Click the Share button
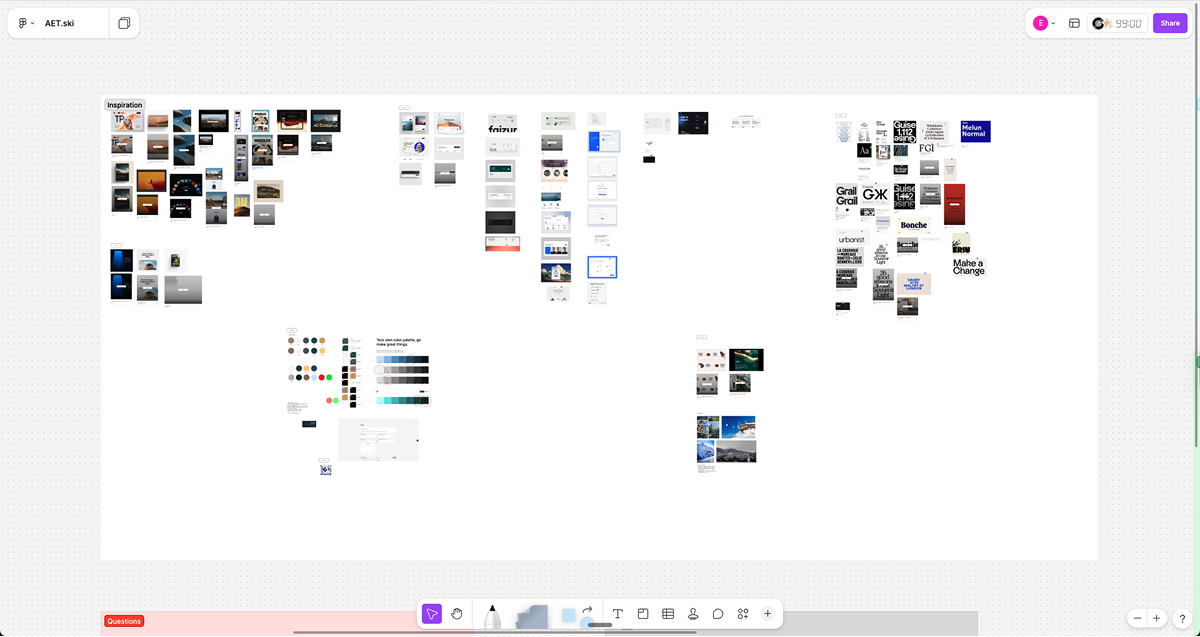This screenshot has height=637, width=1200. coord(1170,23)
